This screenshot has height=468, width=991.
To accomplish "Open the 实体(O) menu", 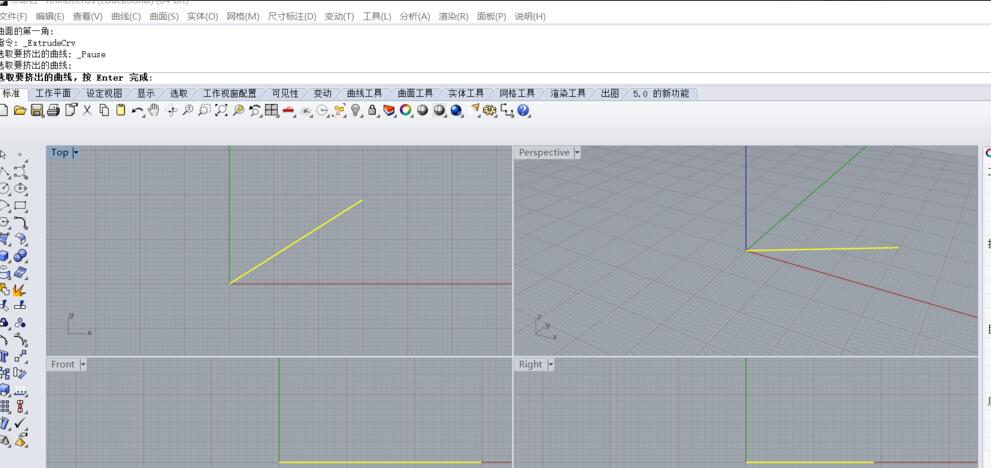I will (x=202, y=16).
